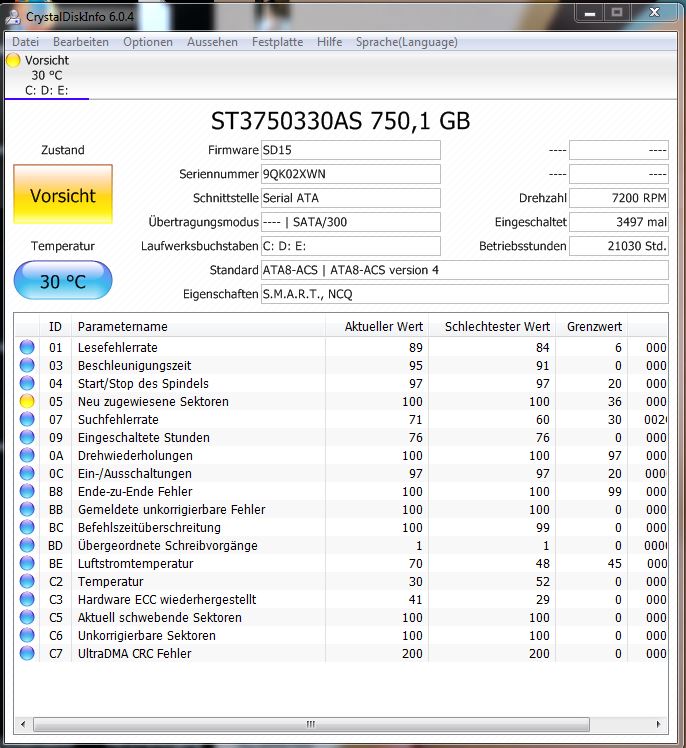
Task: Open the Datei menu
Action: point(25,42)
